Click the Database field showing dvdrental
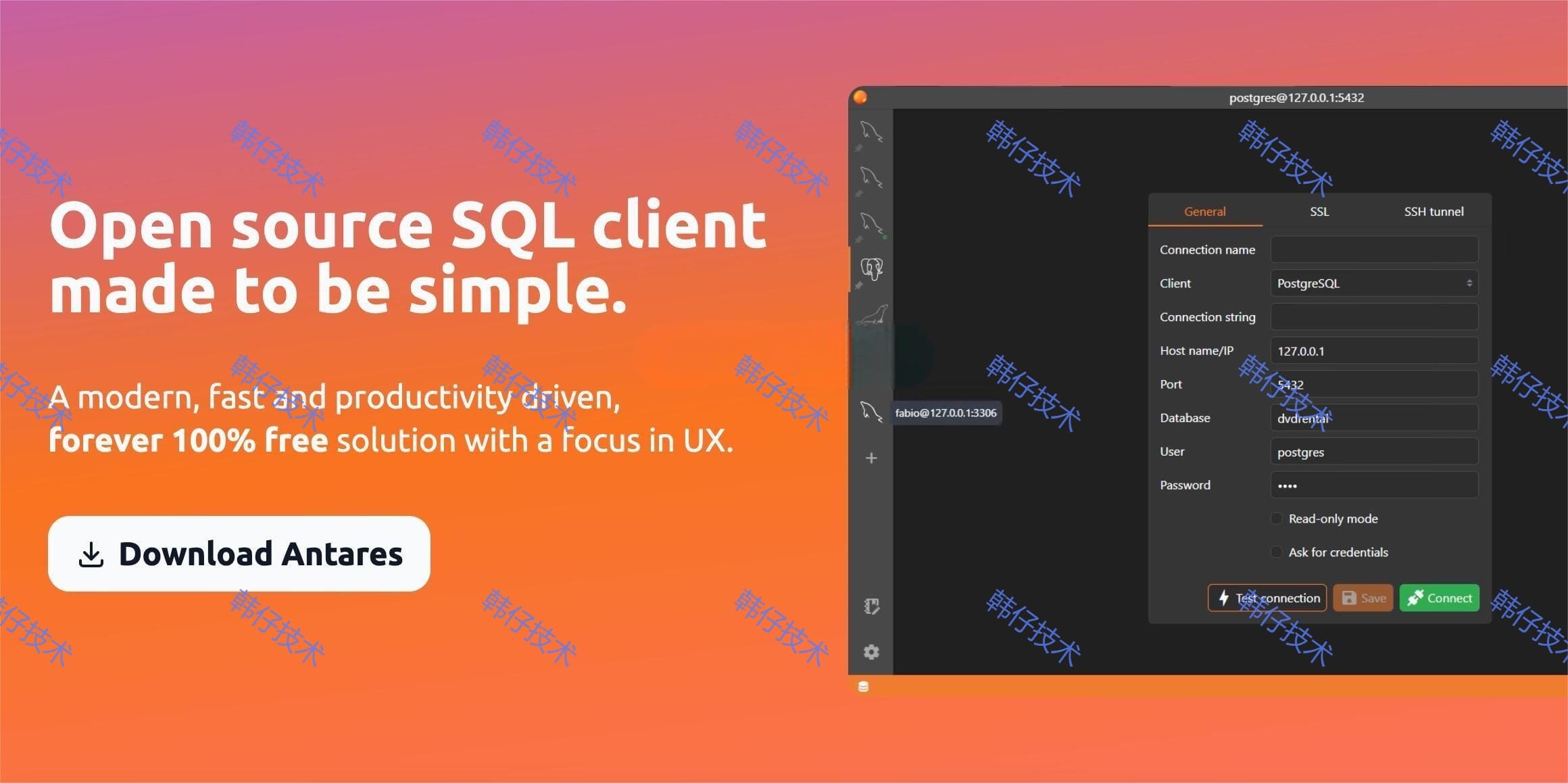1568x783 pixels. (1374, 418)
